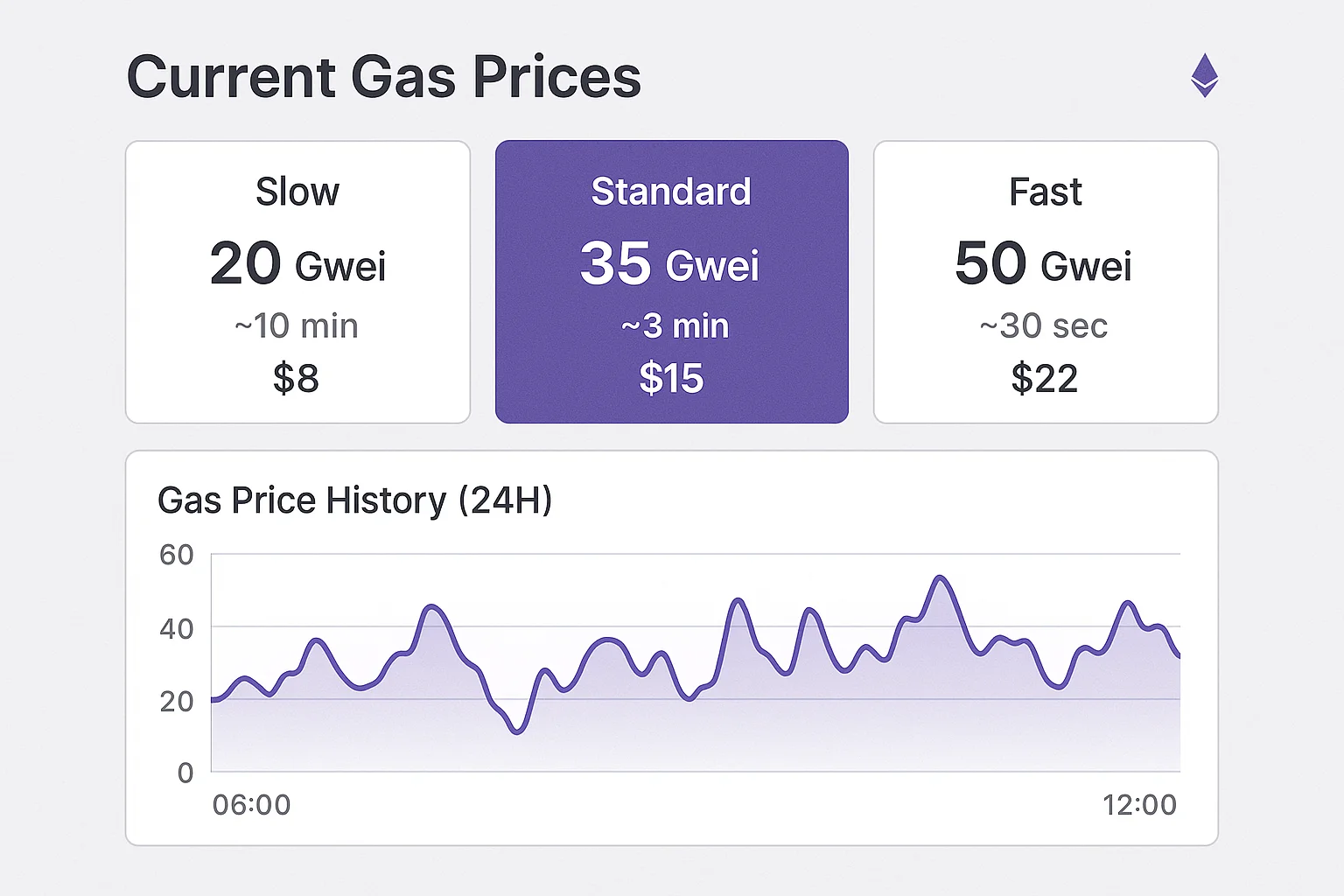Click the 60 value on the y-axis
Viewport: 1344px width, 896px height.
177,555
